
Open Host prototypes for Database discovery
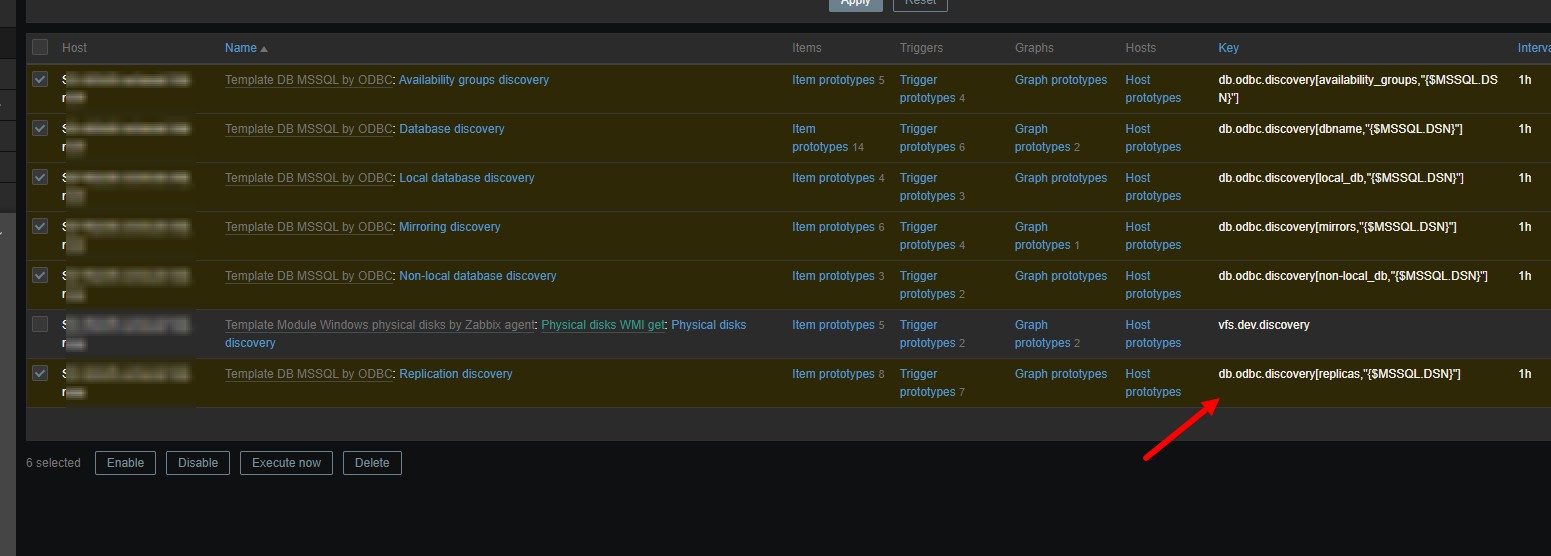click(x=1153, y=138)
